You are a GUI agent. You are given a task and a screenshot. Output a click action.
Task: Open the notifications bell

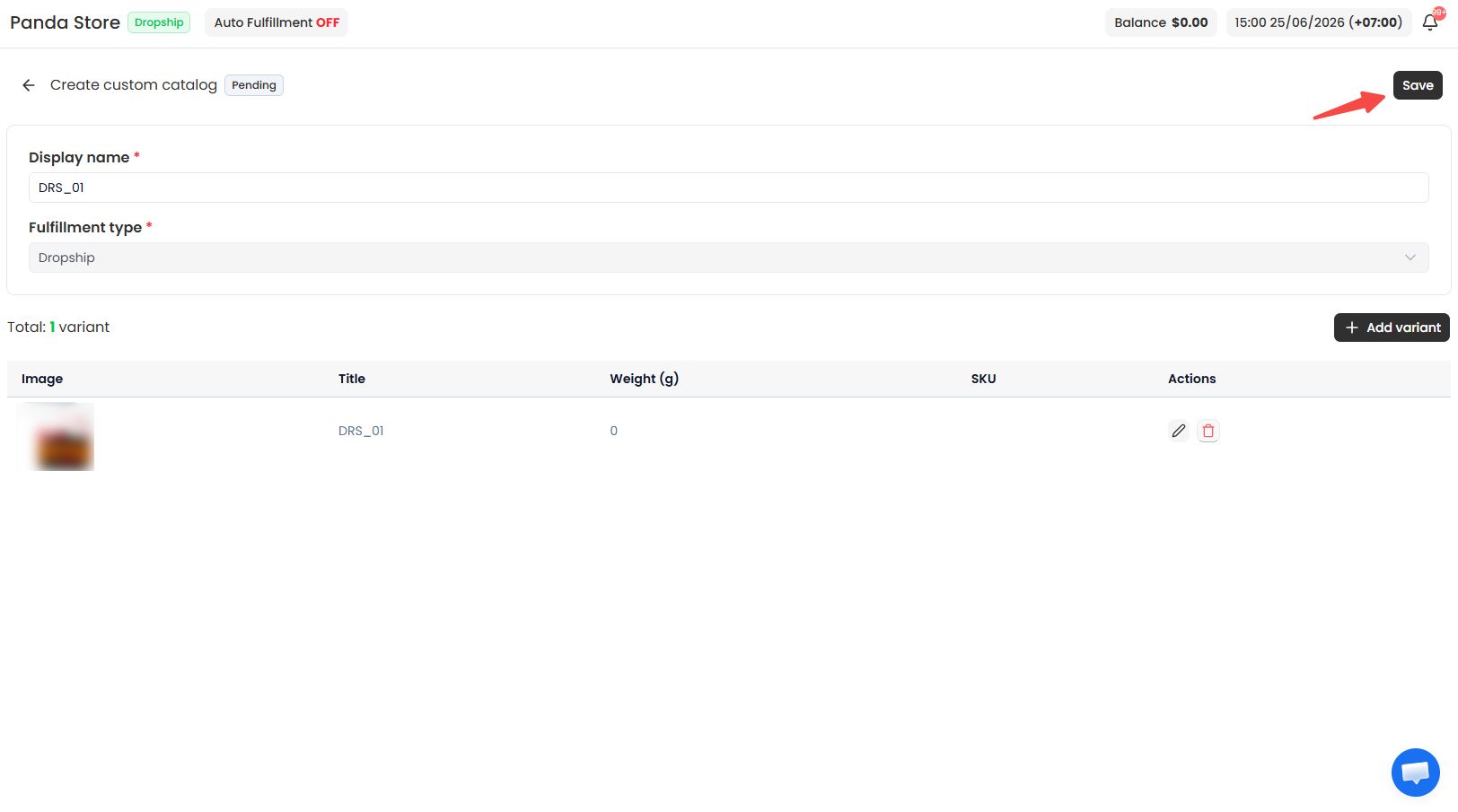[x=1430, y=22]
